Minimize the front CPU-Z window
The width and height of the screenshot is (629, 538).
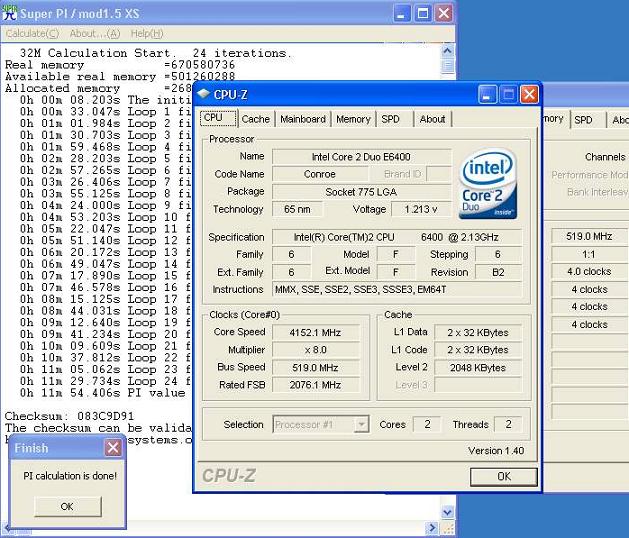click(x=487, y=95)
